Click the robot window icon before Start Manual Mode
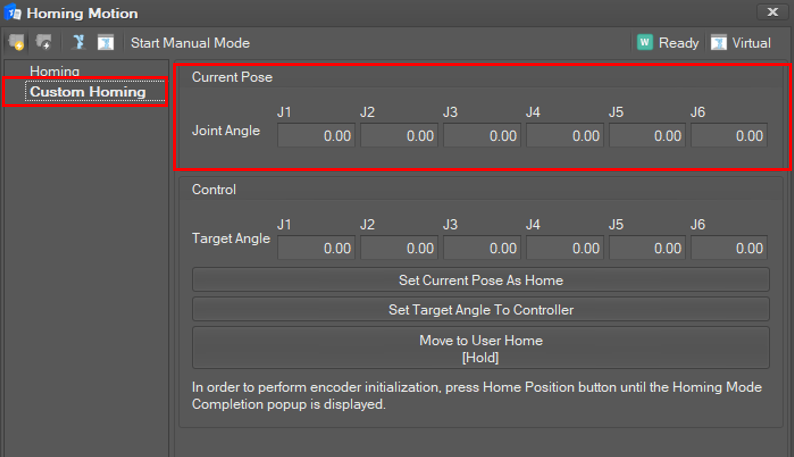Screen dimensions: 794x457 point(105,43)
